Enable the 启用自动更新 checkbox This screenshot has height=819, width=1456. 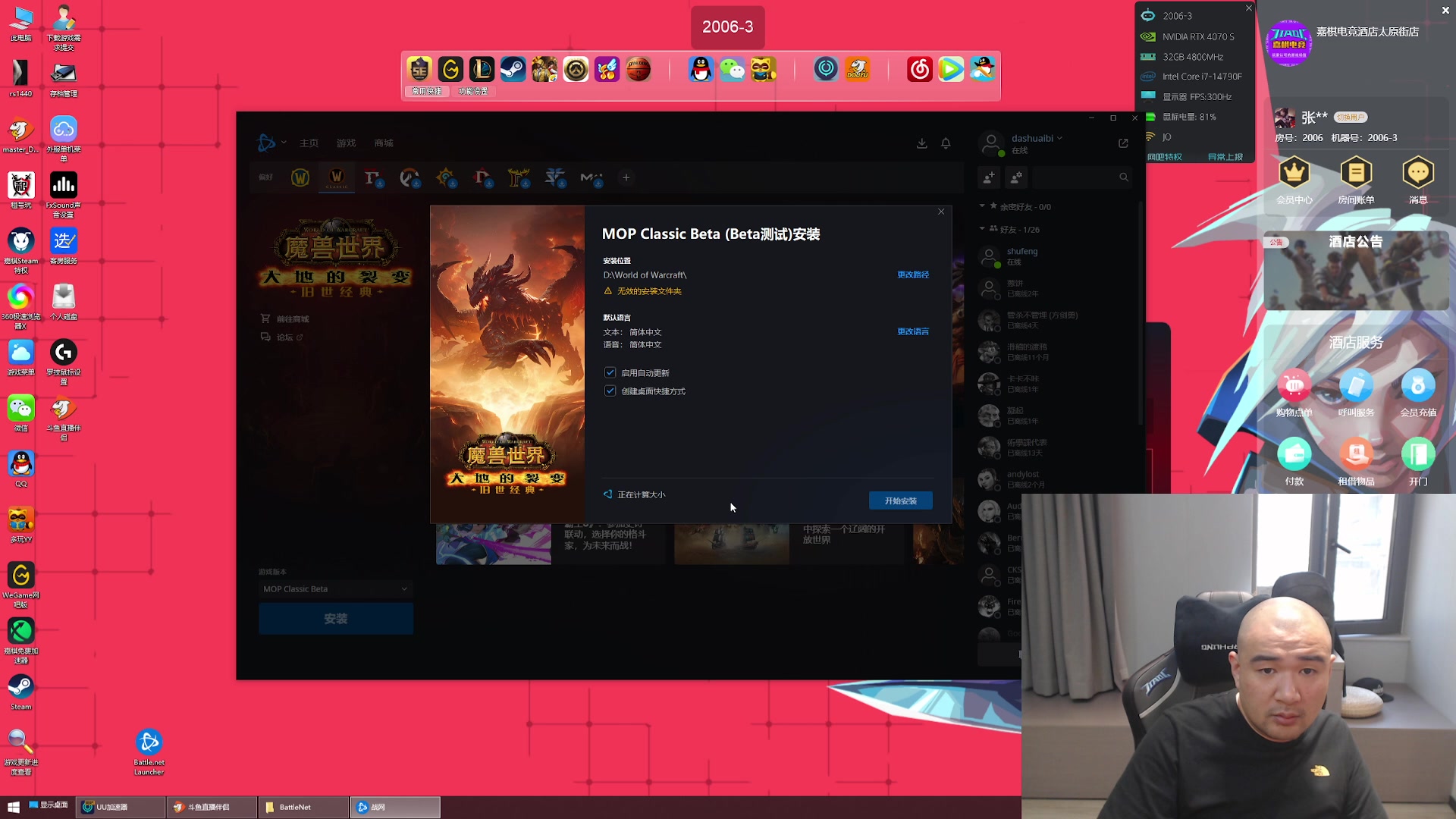610,372
